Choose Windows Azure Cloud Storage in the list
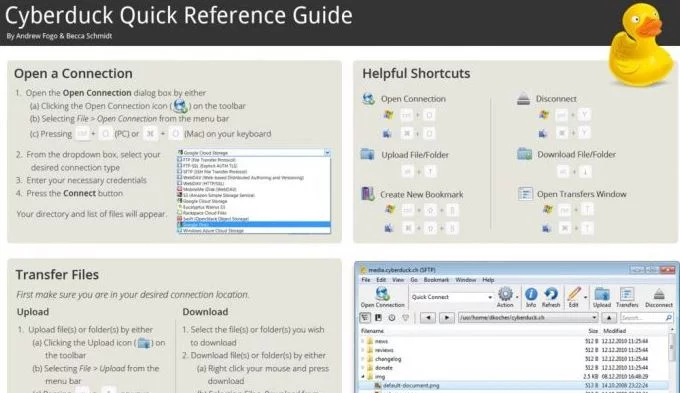Screen dimensions: 680x393 [x=254, y=231]
